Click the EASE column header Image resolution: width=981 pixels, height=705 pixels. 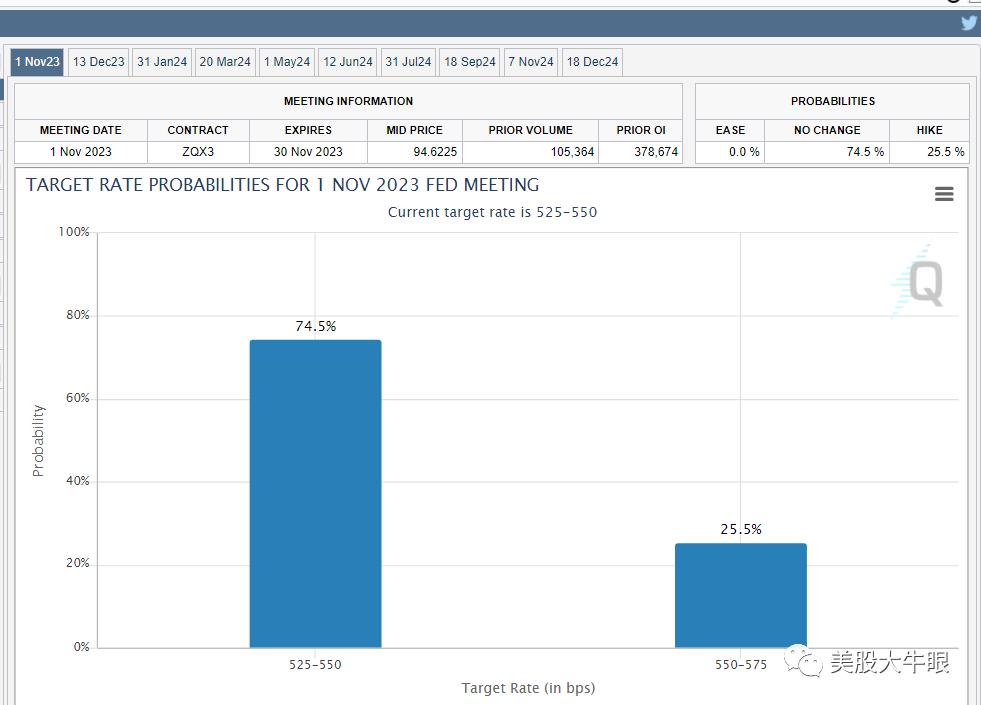coord(730,130)
